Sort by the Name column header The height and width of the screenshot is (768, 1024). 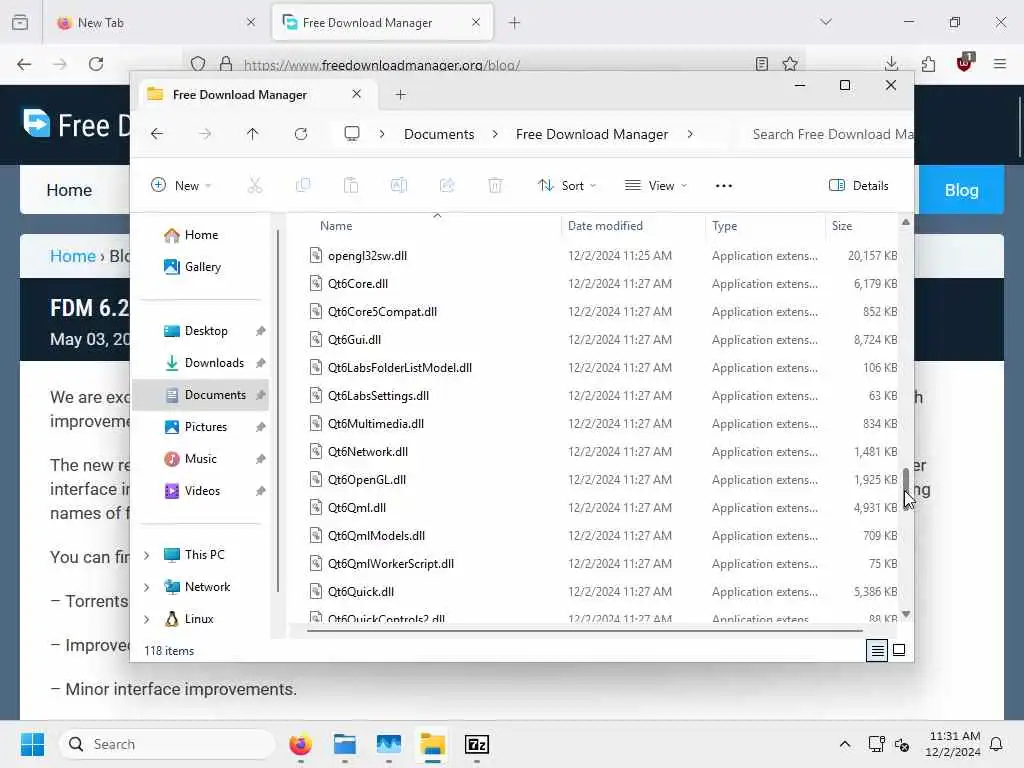pos(336,226)
